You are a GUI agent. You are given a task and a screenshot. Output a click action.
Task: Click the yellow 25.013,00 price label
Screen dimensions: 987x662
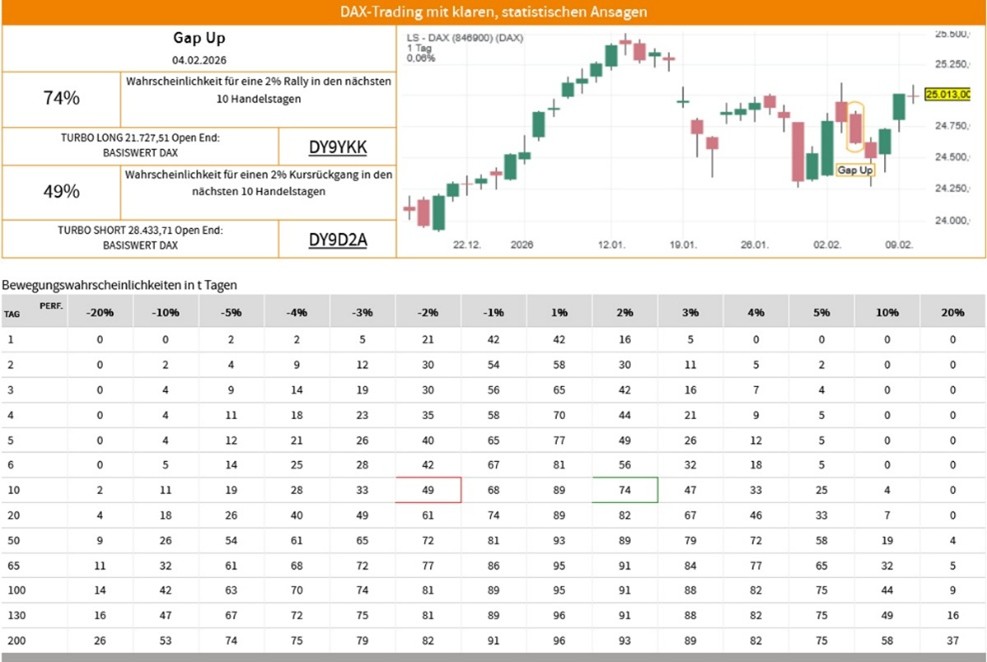[x=948, y=94]
